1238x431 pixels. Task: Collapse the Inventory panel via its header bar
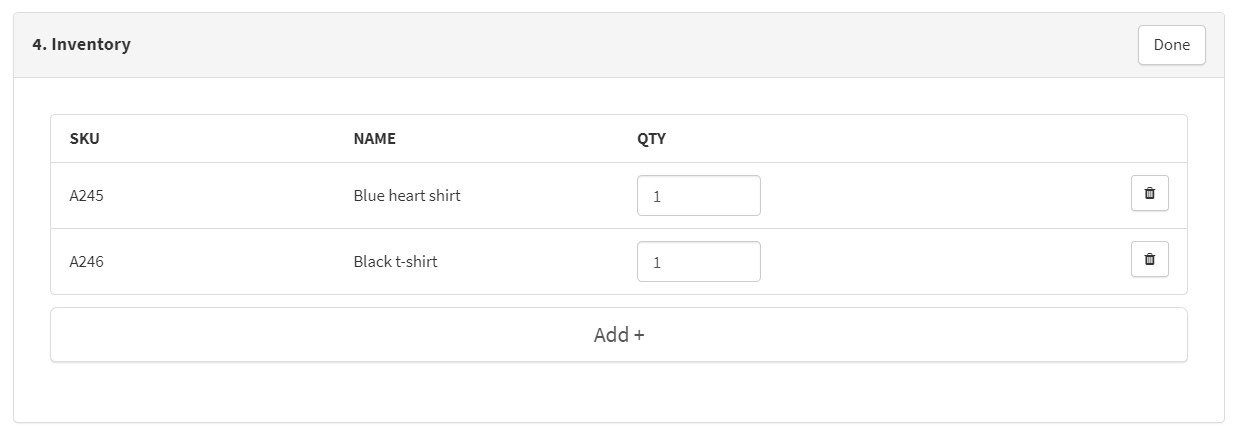[x=618, y=45]
